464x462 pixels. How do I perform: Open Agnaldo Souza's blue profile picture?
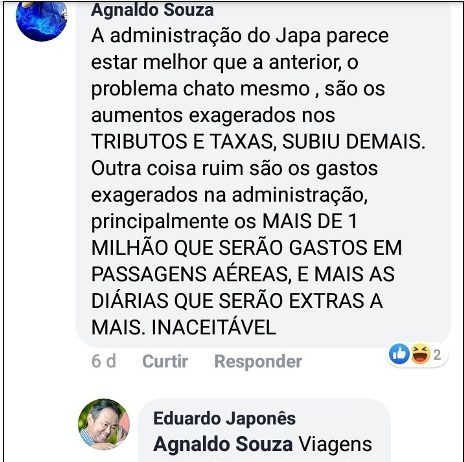pyautogui.click(x=42, y=21)
